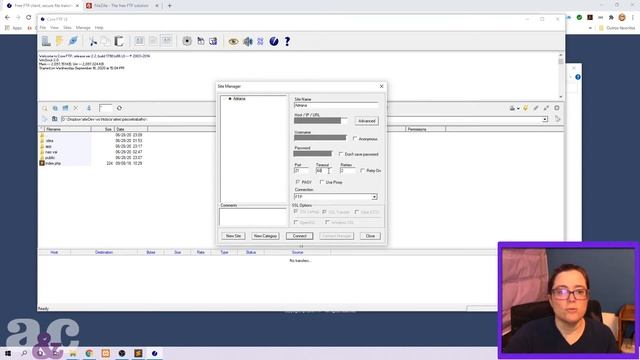Click the view file icon after Paste
This screenshot has height=360, width=640.
tap(139, 41)
